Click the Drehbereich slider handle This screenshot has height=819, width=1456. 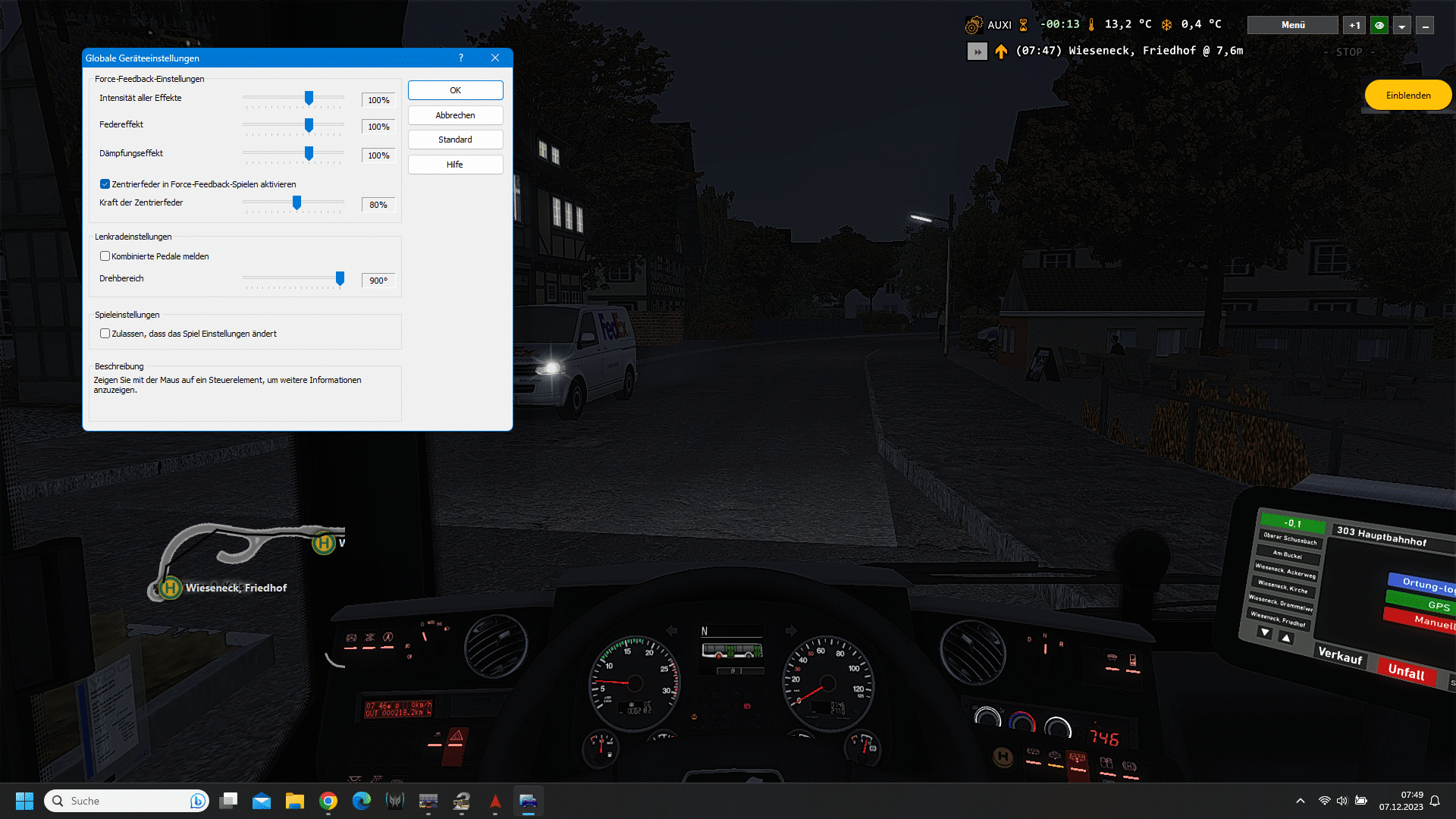340,279
